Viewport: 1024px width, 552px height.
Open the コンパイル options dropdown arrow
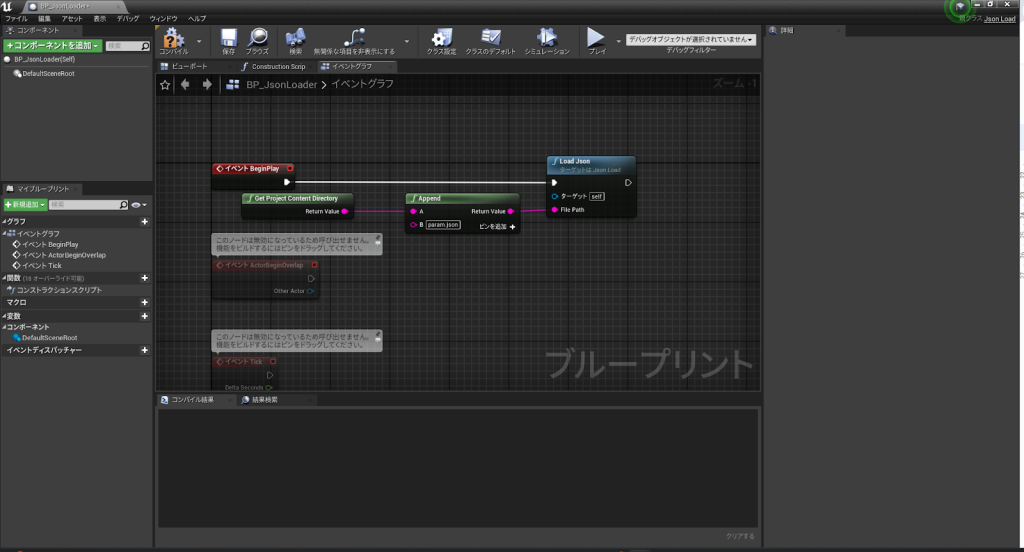[x=199, y=42]
